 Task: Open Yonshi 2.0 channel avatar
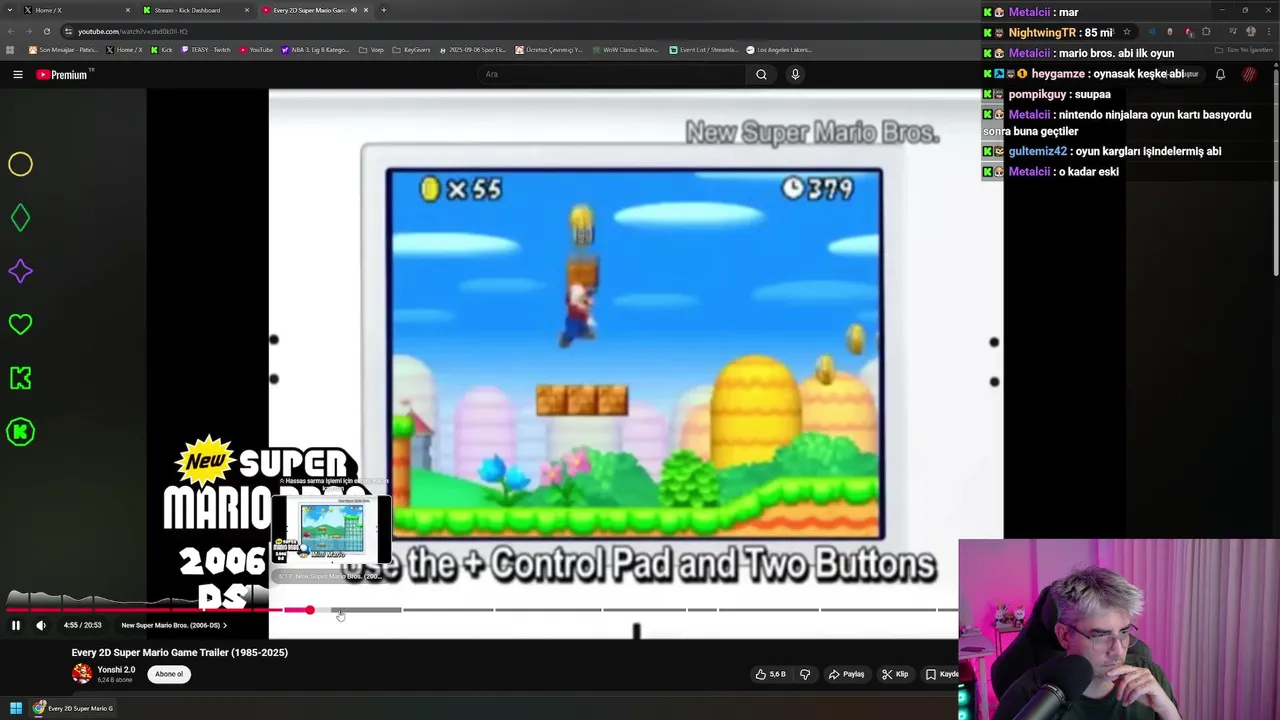(82, 674)
